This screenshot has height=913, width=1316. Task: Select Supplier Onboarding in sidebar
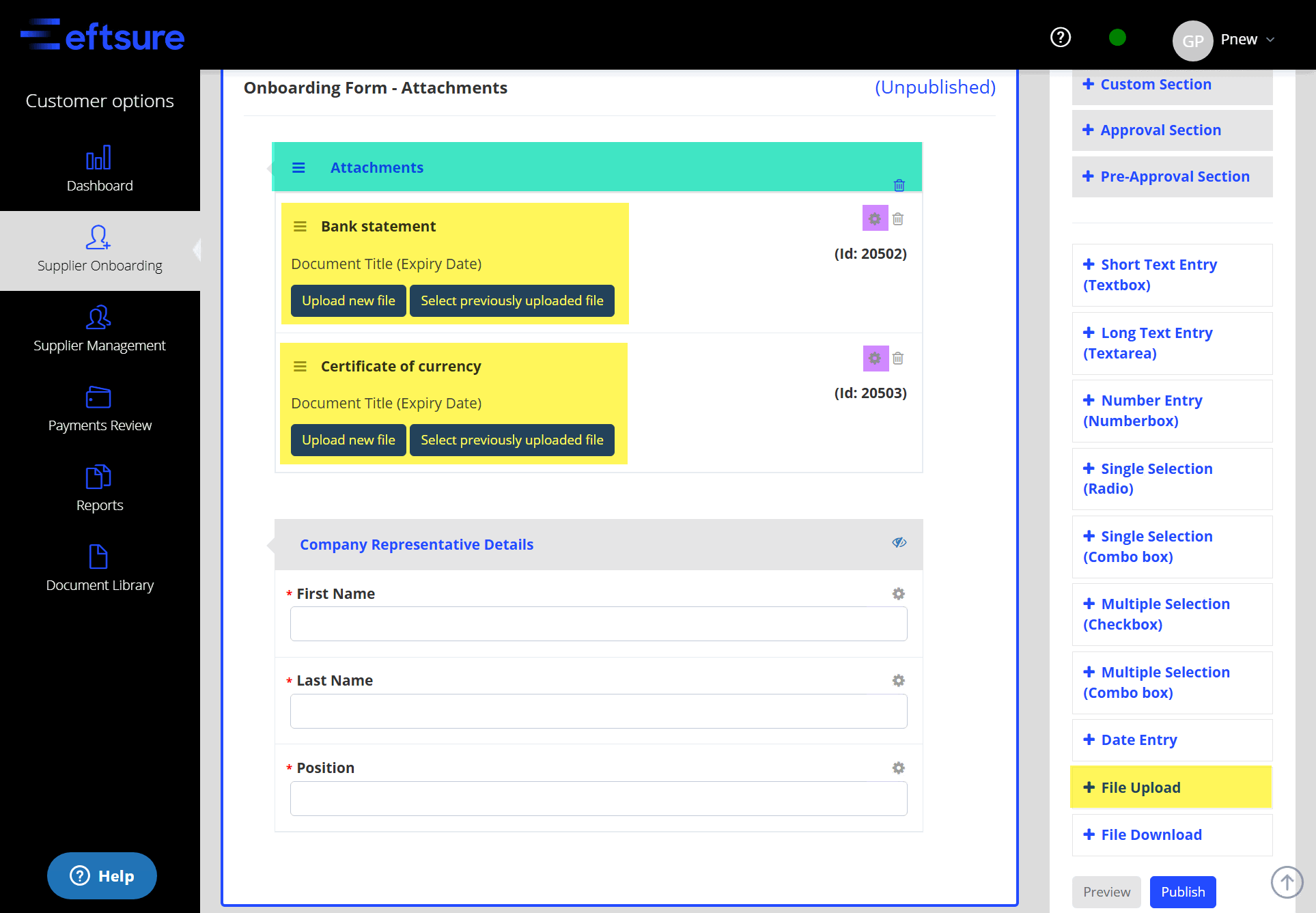[100, 249]
